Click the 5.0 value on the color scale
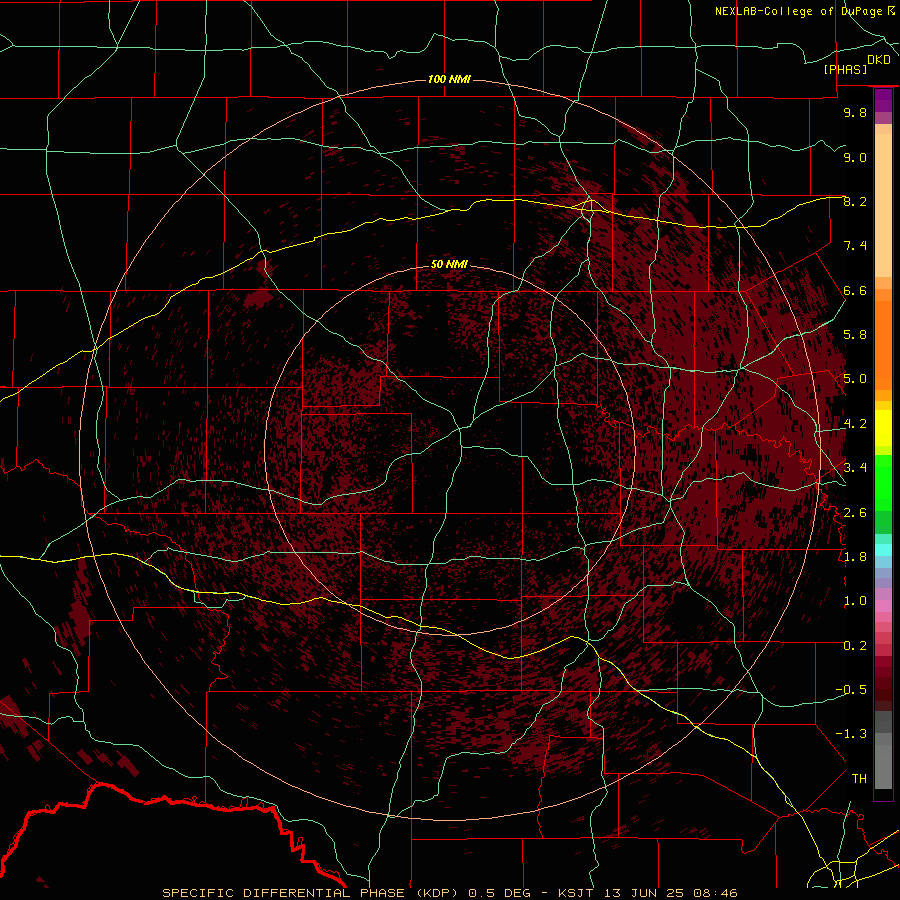 click(855, 379)
